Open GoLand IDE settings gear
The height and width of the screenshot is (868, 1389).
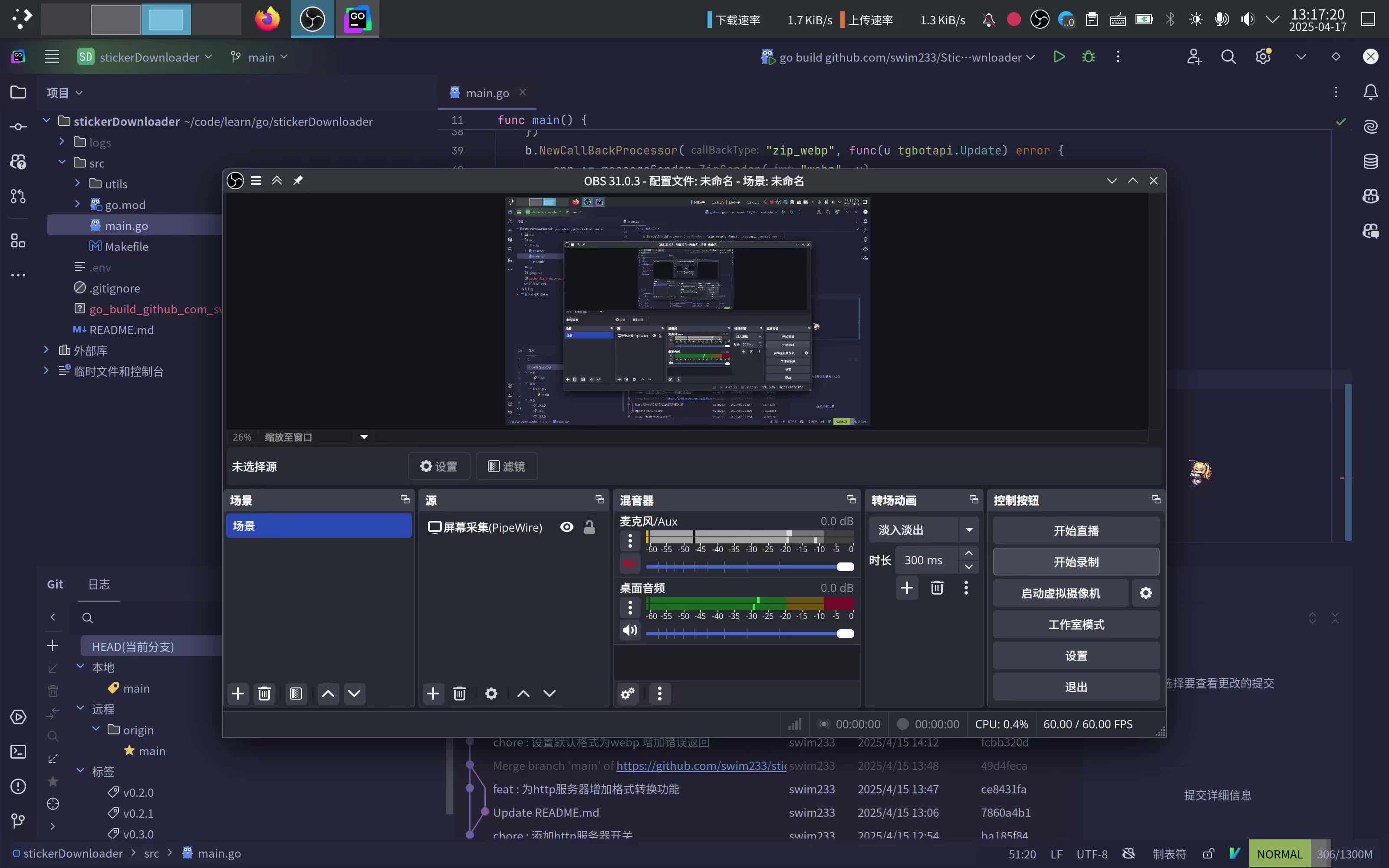1263,57
